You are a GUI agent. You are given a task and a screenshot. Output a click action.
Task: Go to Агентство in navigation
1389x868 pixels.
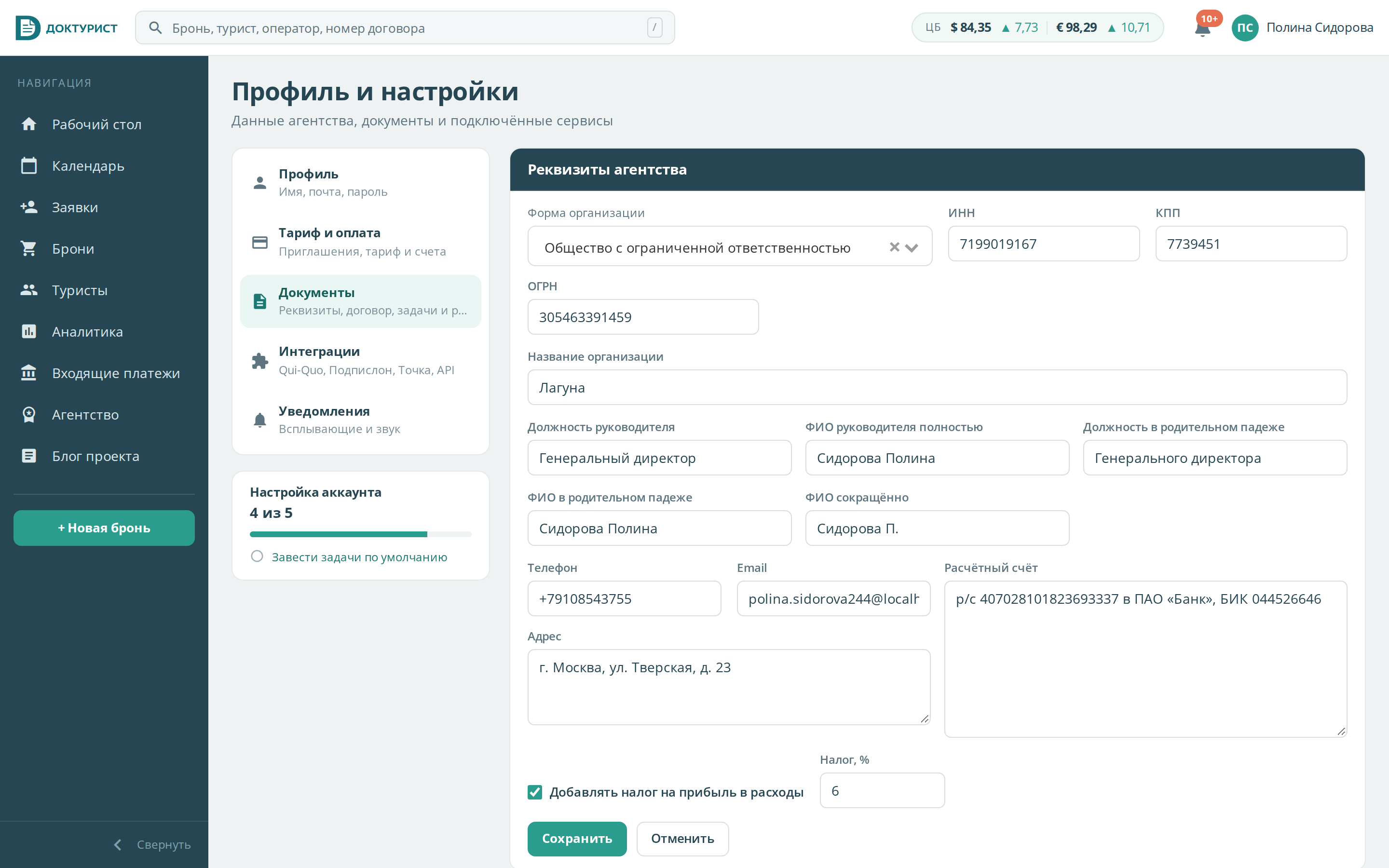coord(104,415)
